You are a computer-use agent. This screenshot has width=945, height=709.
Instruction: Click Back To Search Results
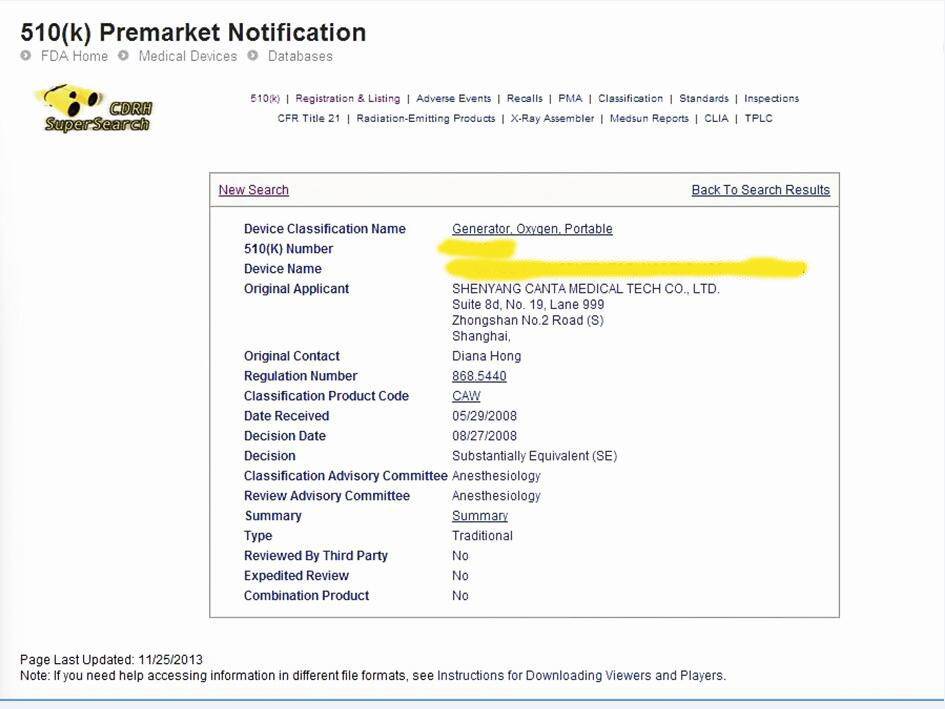point(760,190)
